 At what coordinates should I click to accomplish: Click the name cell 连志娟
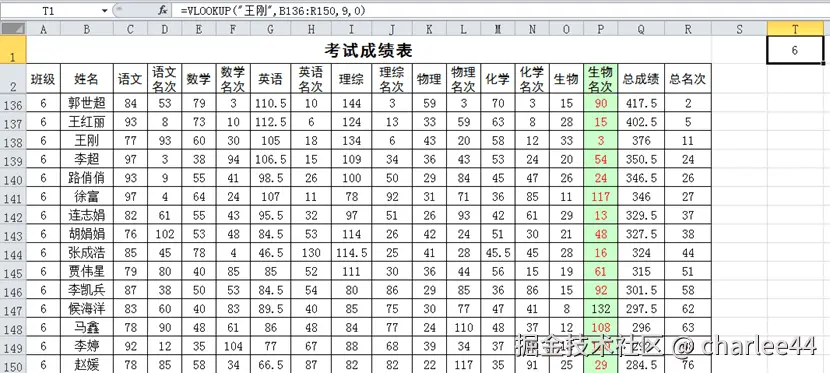[x=87, y=216]
